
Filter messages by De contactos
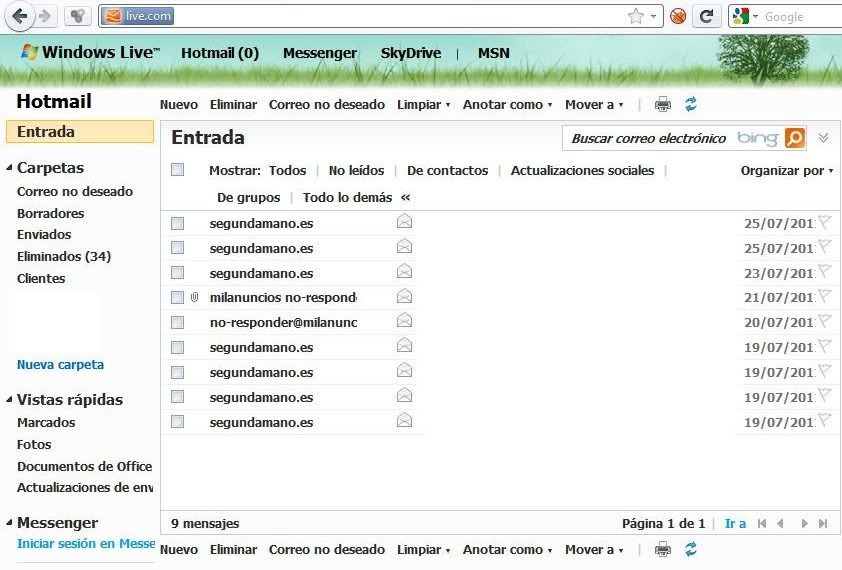[x=447, y=170]
